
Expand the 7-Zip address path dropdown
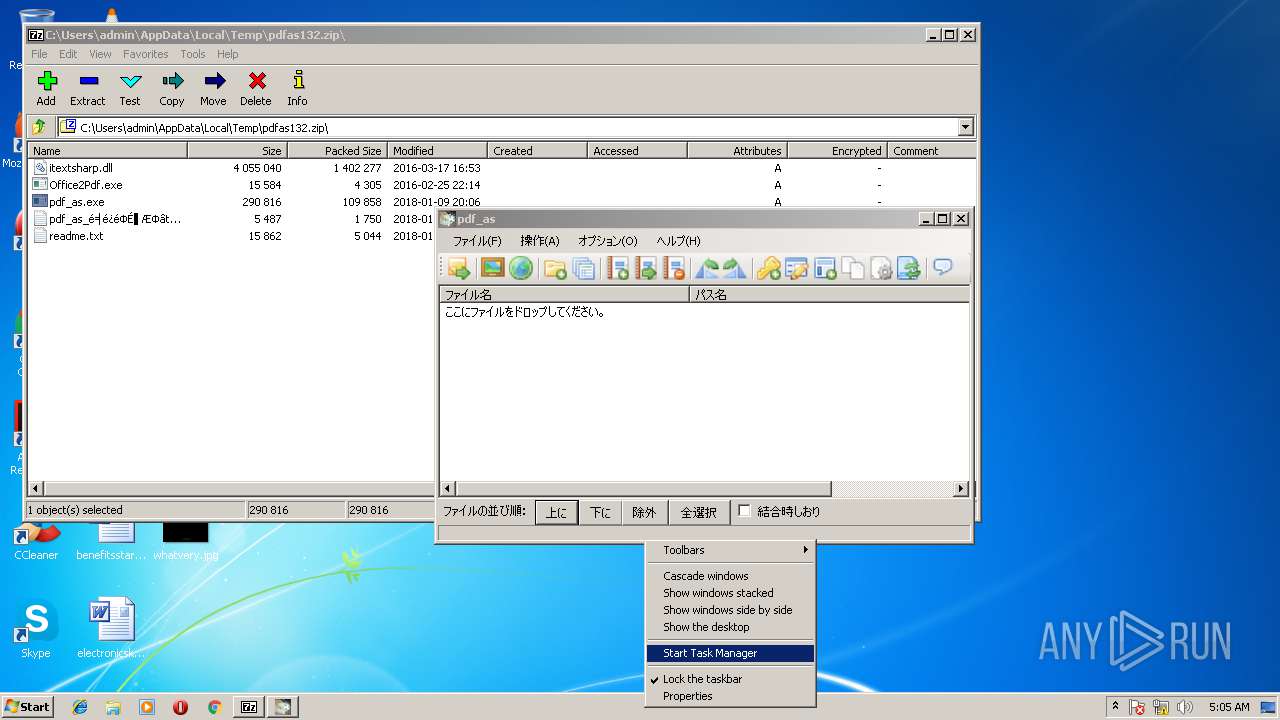pyautogui.click(x=965, y=127)
